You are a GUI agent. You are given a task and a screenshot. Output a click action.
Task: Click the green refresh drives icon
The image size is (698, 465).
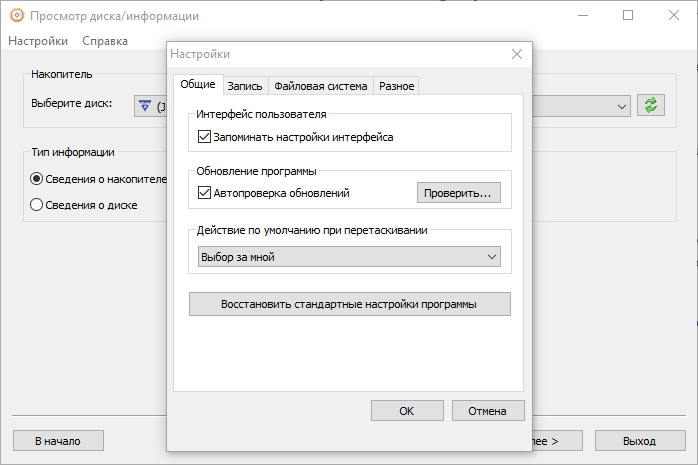(x=653, y=105)
